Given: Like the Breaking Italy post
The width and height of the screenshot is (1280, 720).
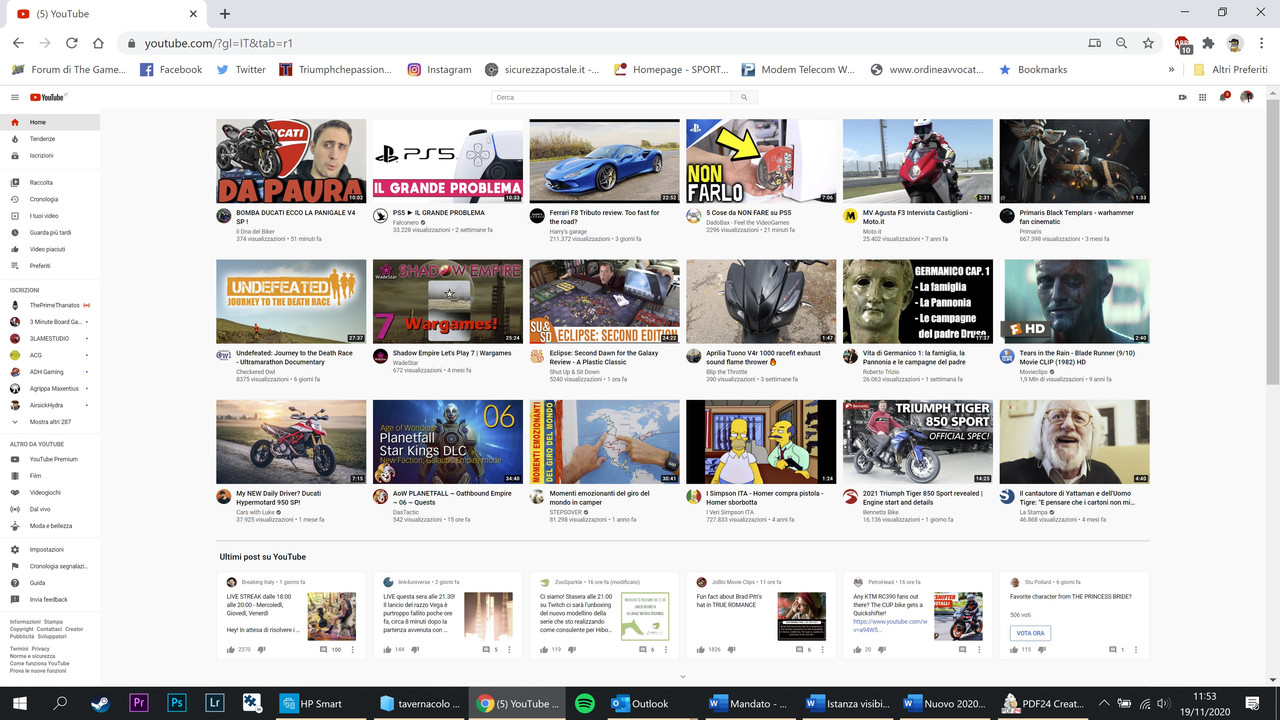Looking at the screenshot, I should [x=231, y=650].
